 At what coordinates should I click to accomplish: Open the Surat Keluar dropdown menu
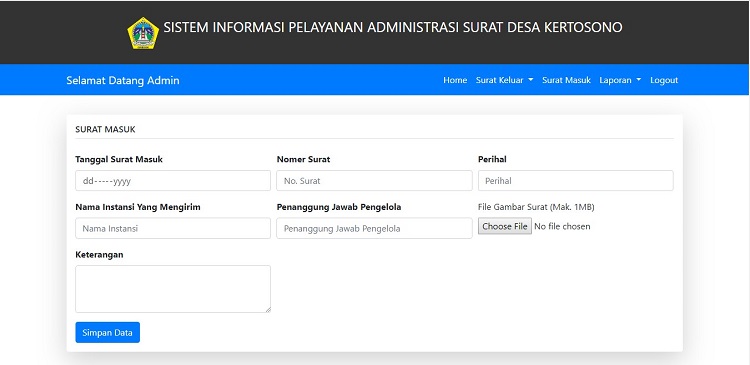tap(504, 80)
